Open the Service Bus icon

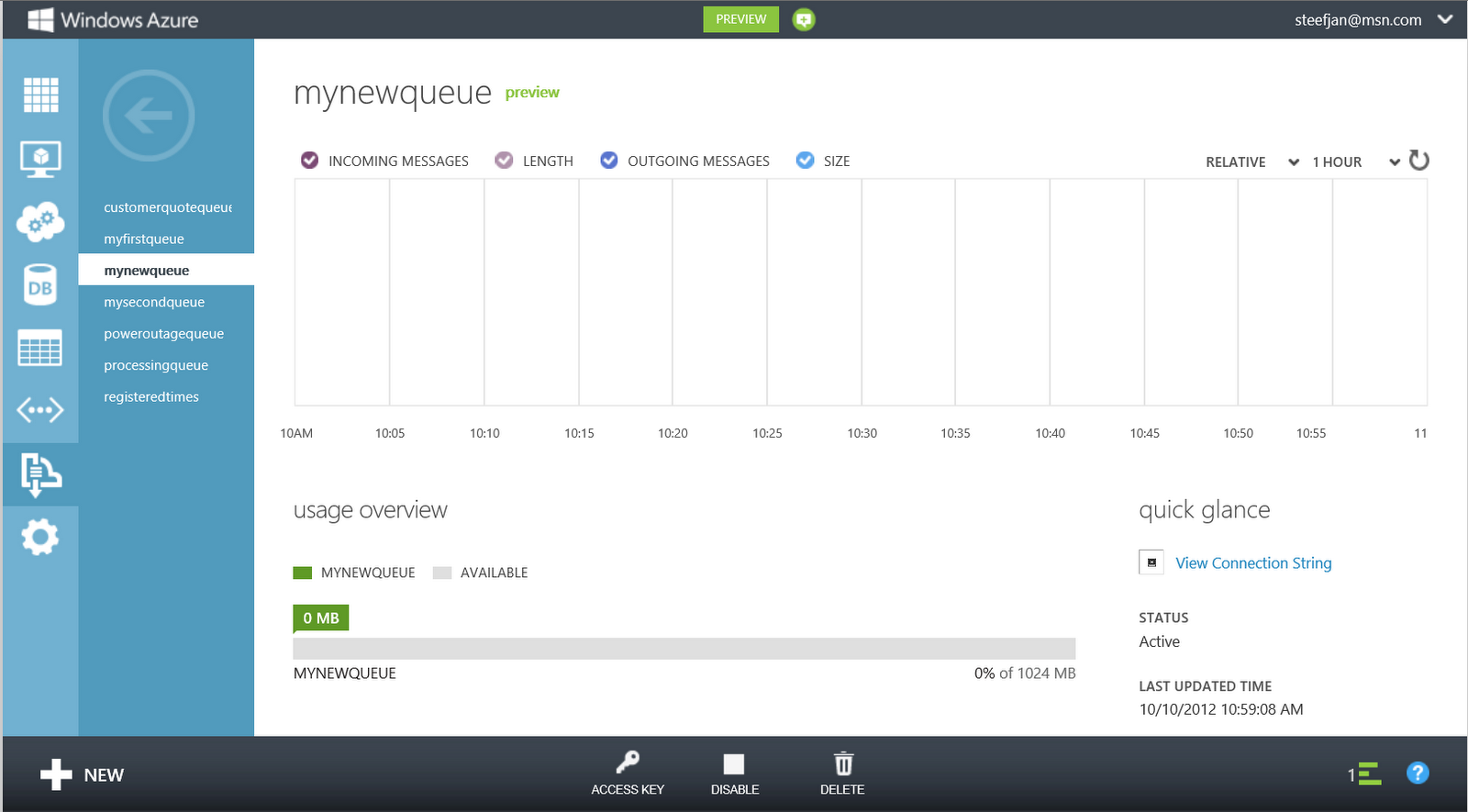(x=40, y=474)
